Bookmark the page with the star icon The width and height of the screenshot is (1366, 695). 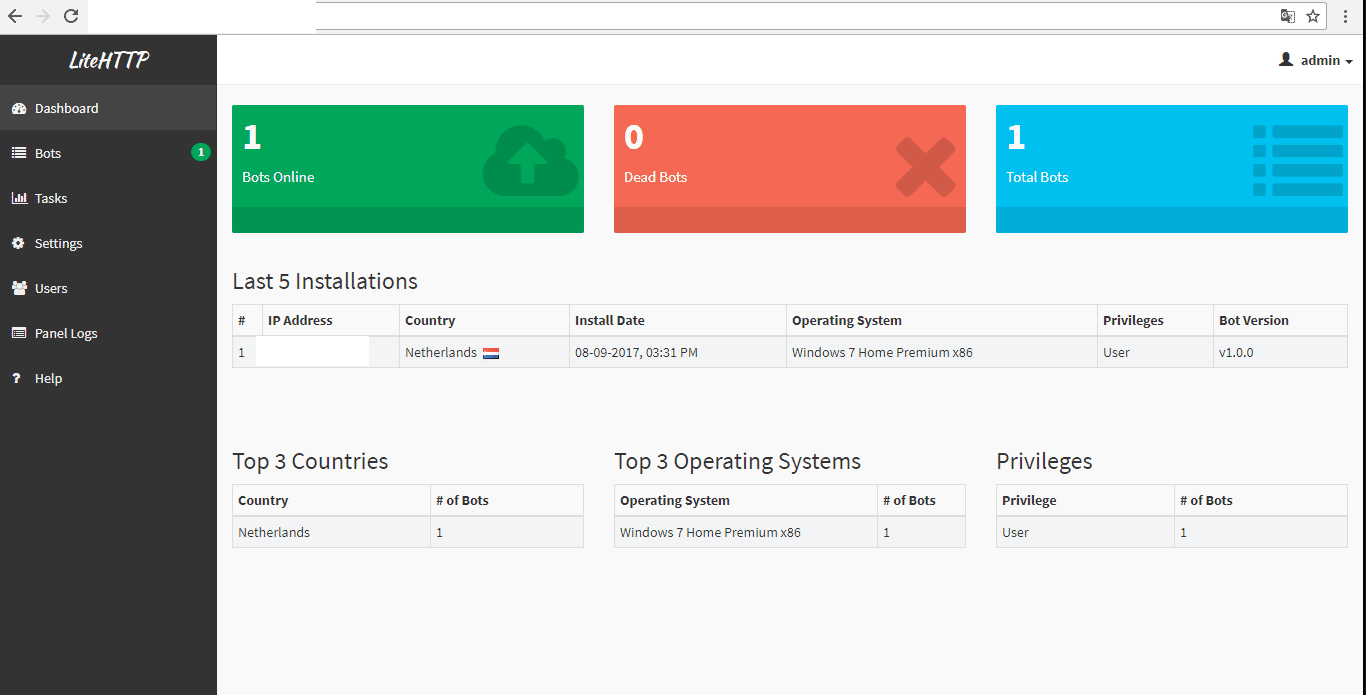[x=1313, y=16]
